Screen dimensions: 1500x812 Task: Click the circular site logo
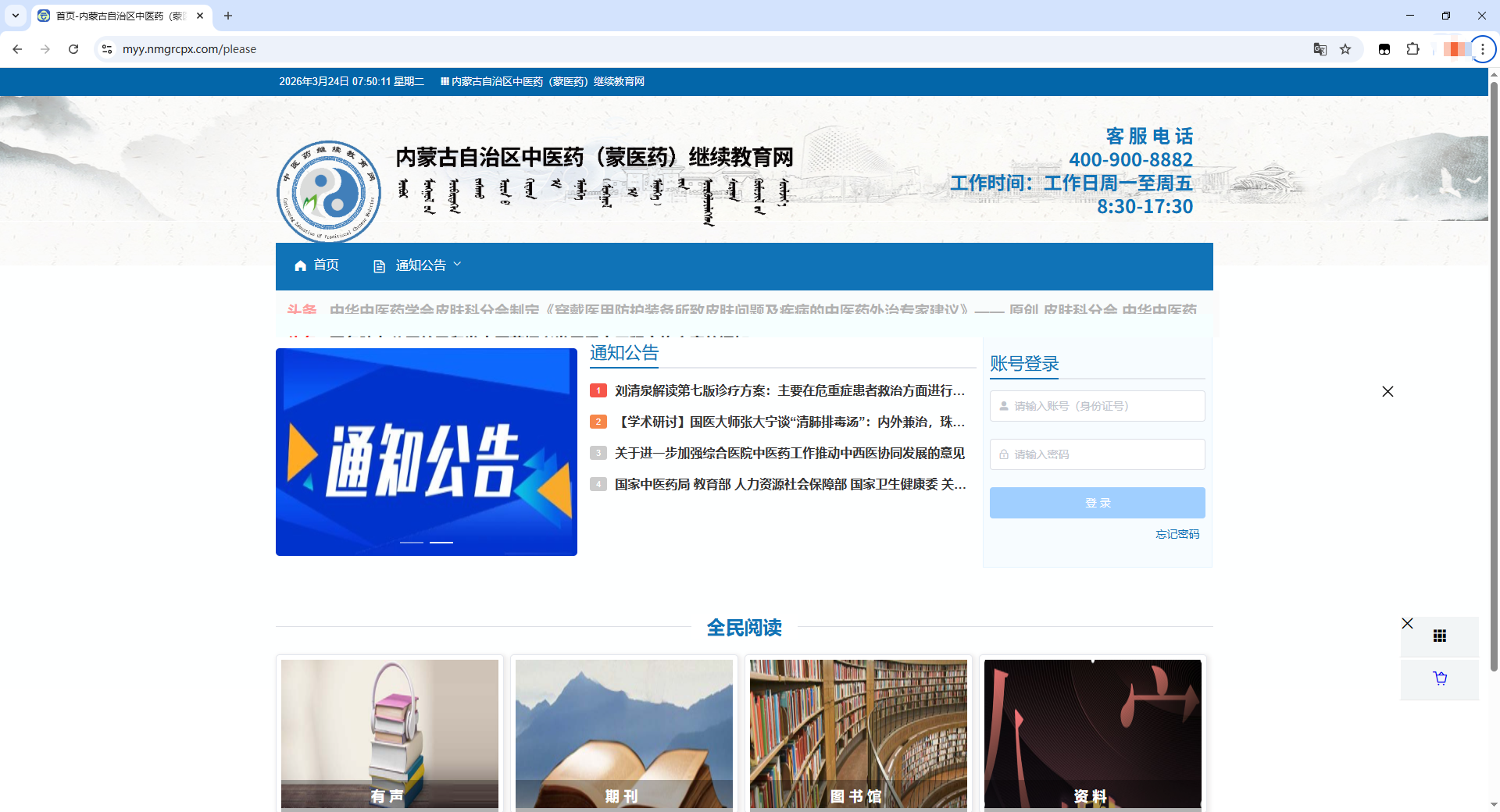click(329, 191)
